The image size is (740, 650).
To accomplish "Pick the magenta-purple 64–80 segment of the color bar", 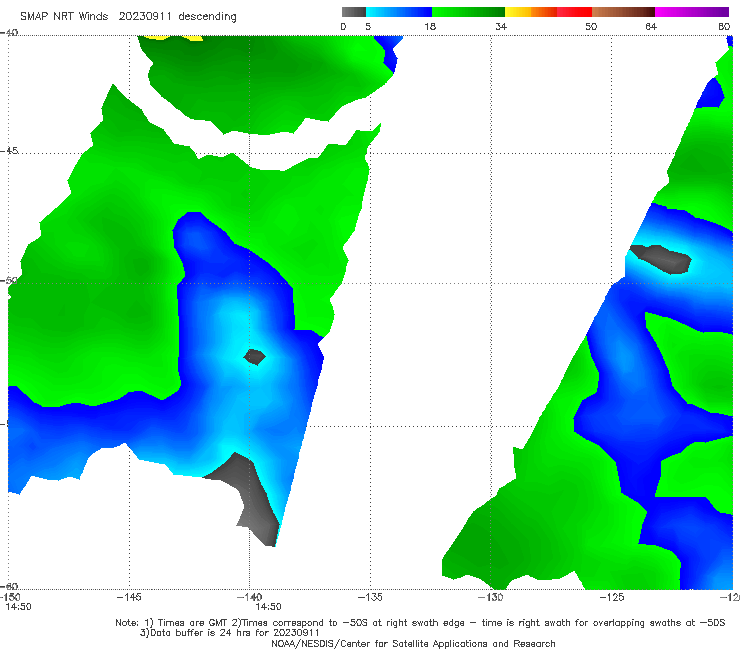I will tap(692, 12).
